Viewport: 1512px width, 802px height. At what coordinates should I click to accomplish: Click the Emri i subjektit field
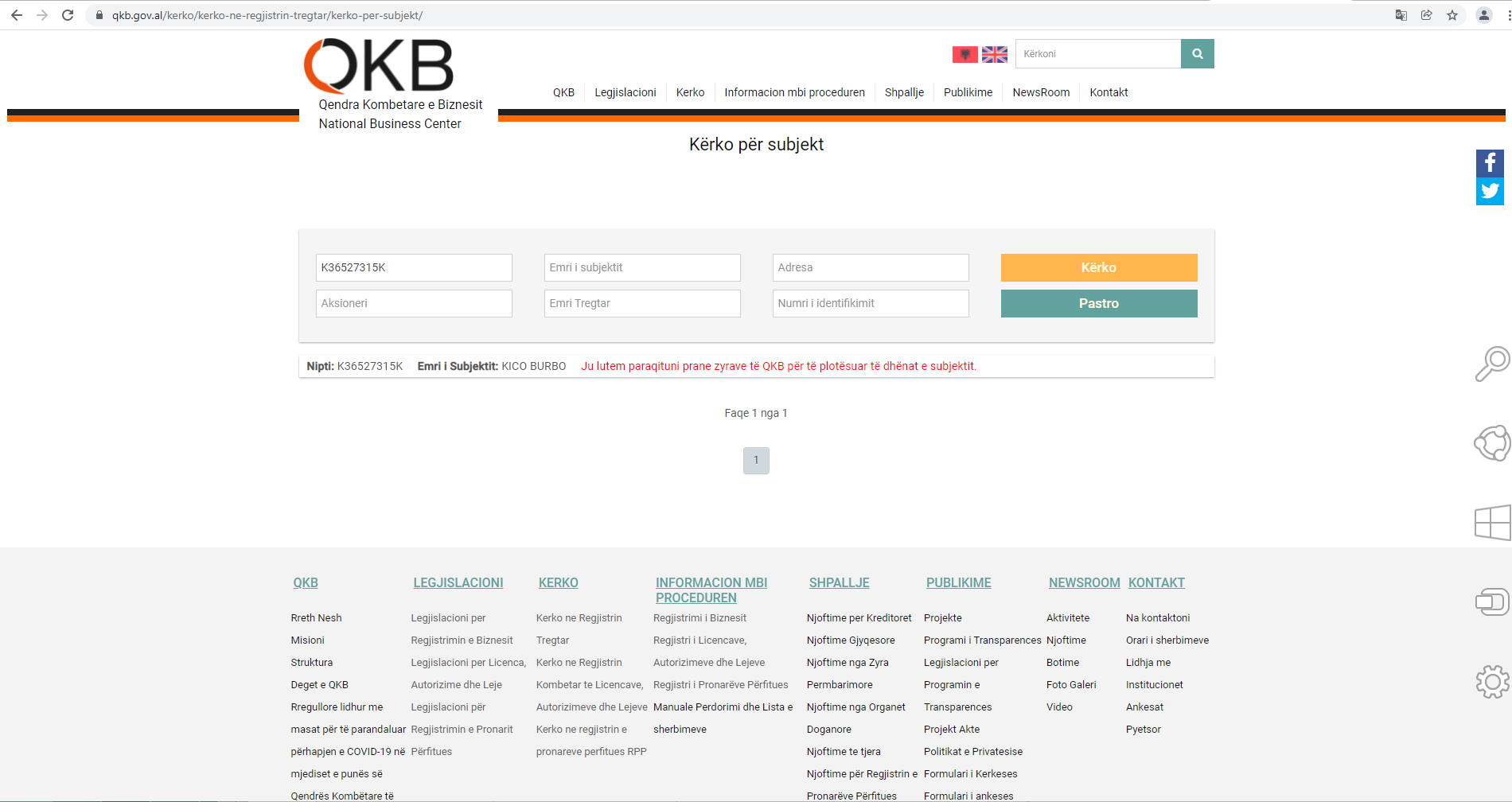click(x=641, y=267)
